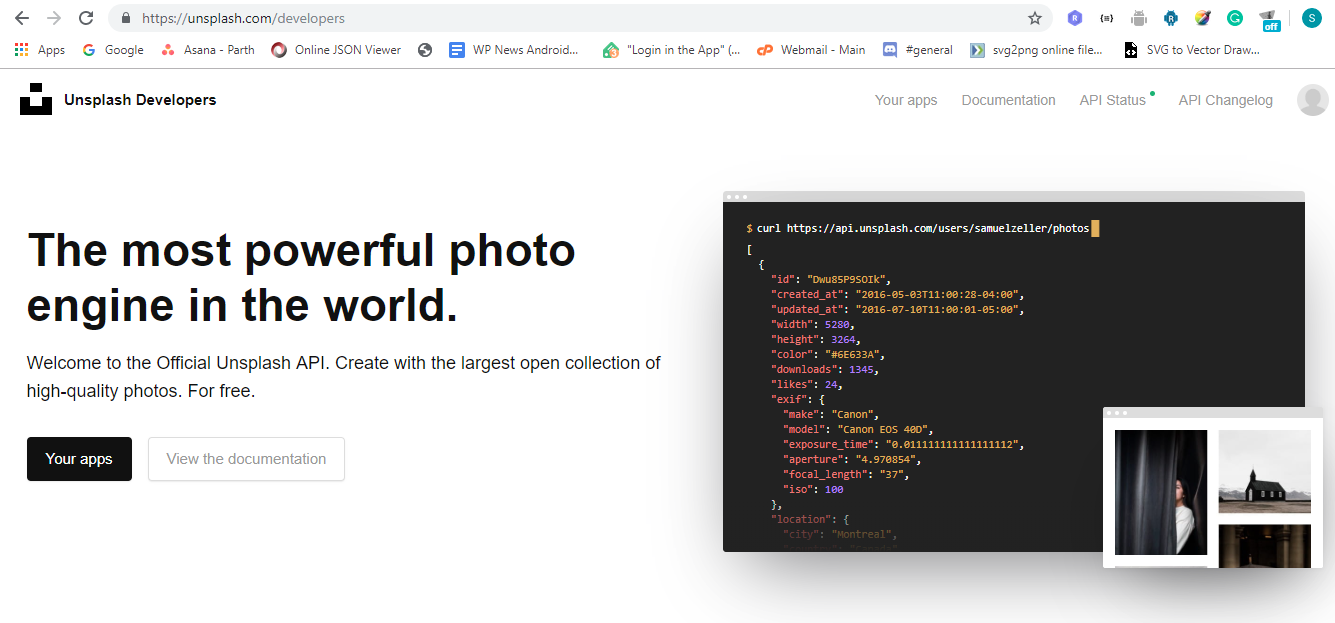Click the site lock security icon

coord(126,18)
